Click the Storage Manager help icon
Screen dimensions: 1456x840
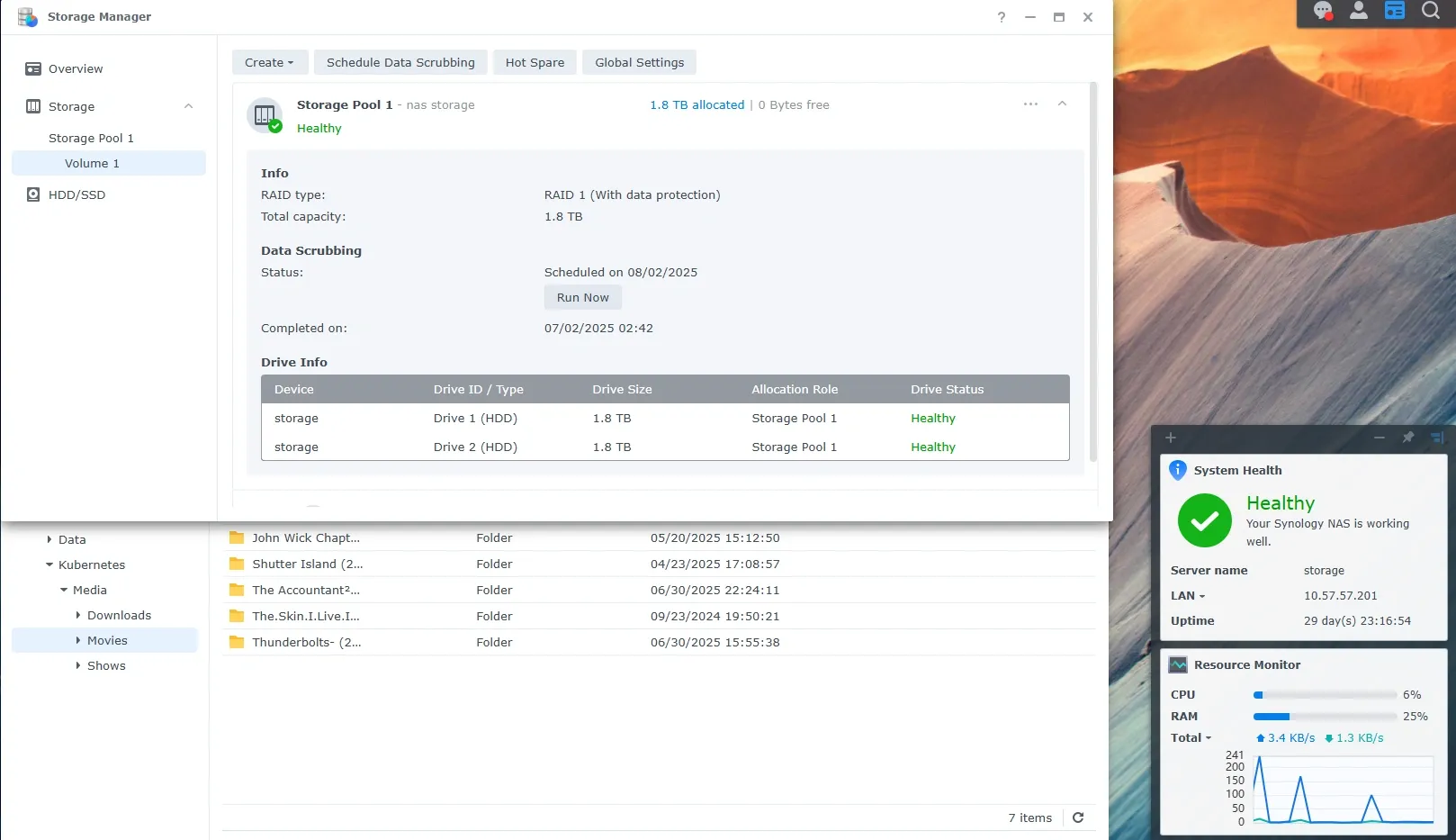pos(1001,17)
